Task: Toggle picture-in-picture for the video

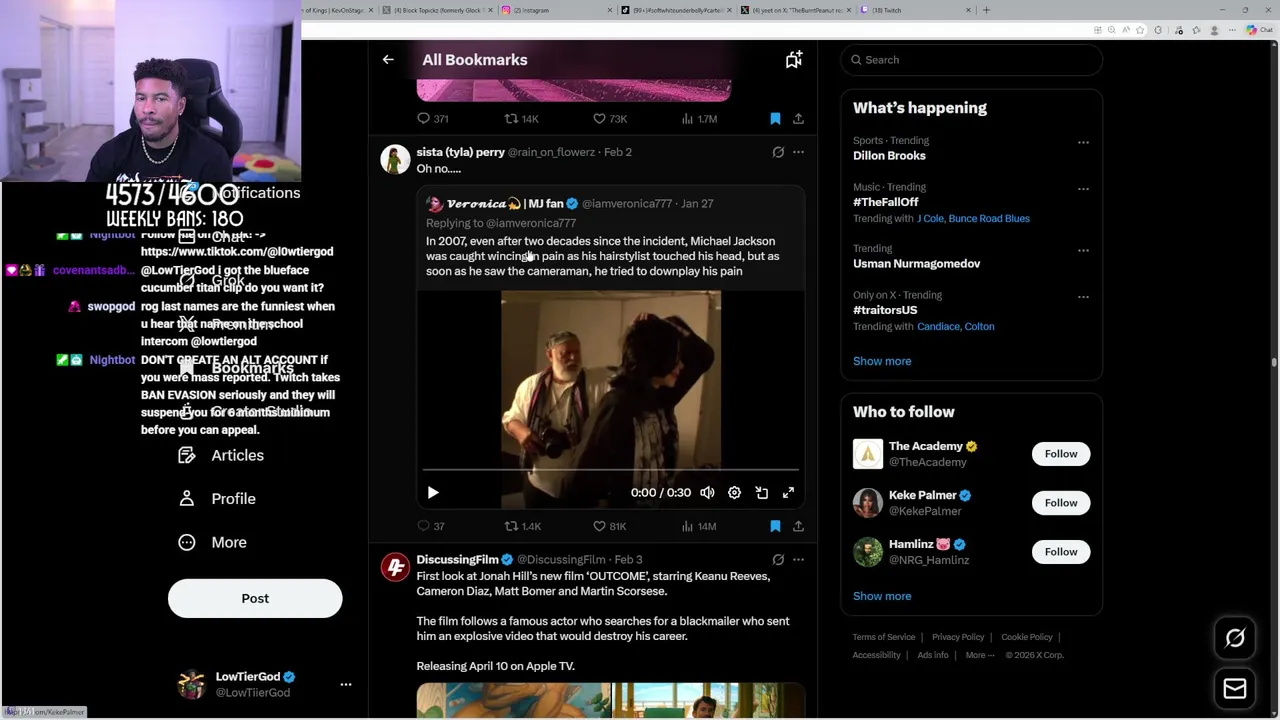Action: pos(761,493)
